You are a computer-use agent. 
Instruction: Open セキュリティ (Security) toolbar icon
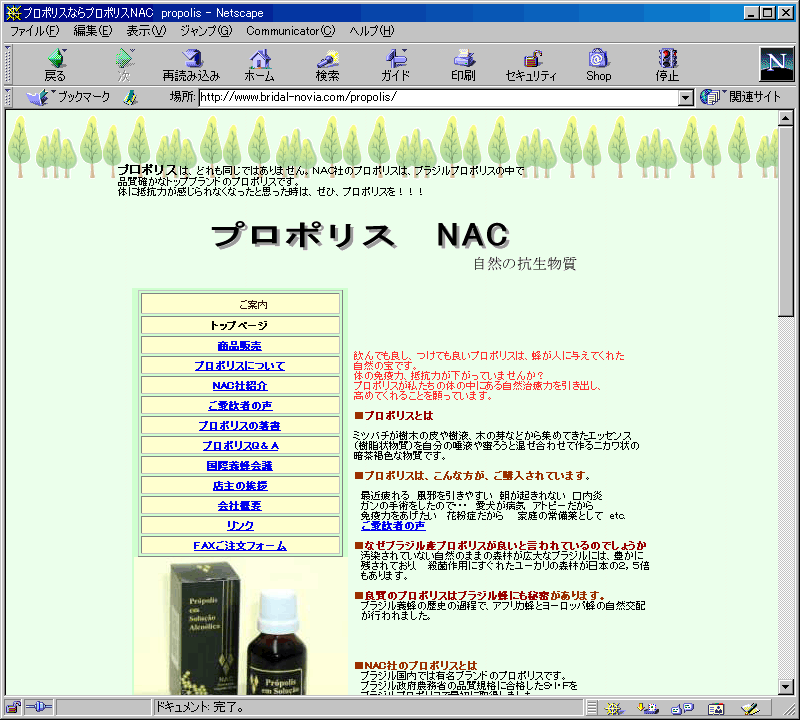pos(531,65)
